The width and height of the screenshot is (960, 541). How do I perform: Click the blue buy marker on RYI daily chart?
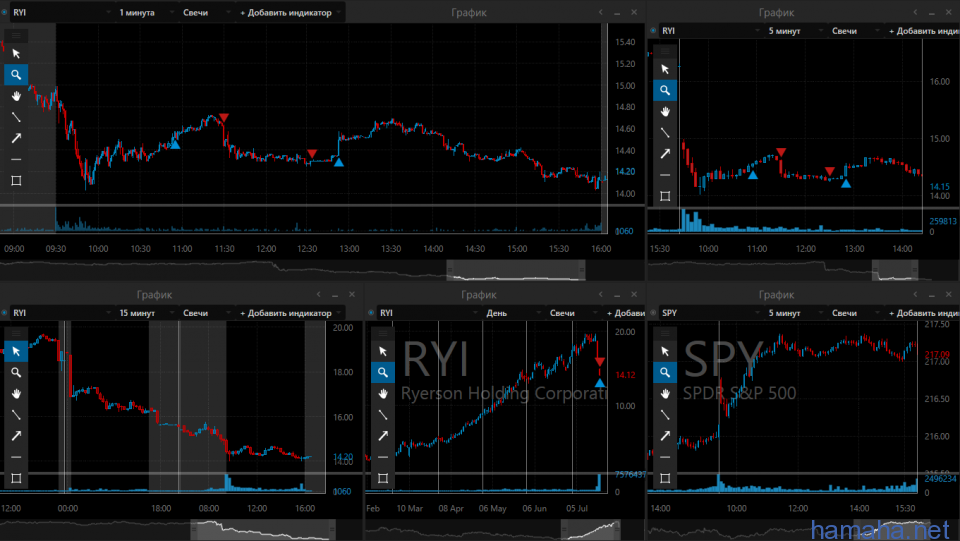click(x=600, y=383)
